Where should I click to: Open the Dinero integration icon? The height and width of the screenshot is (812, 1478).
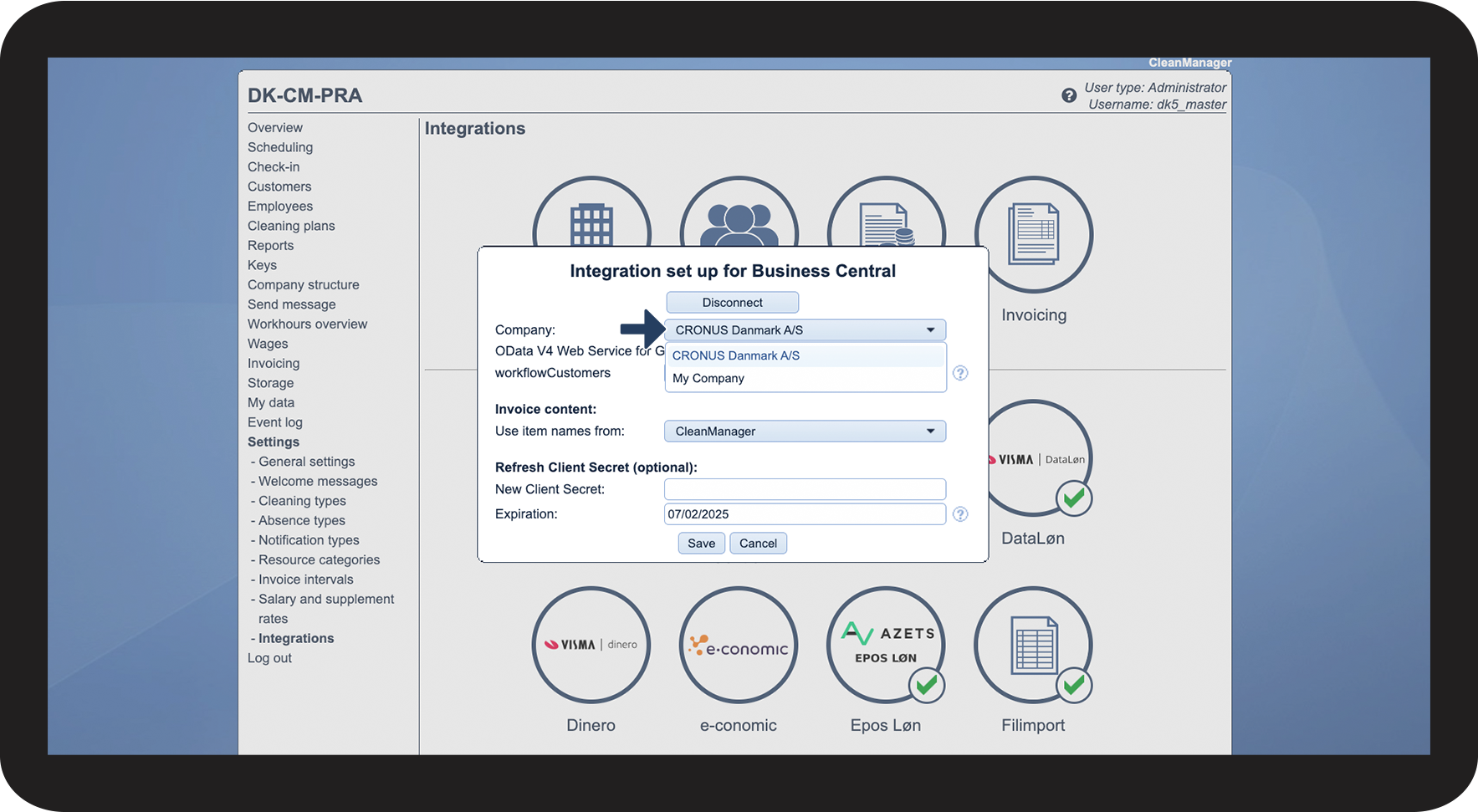pyautogui.click(x=591, y=645)
